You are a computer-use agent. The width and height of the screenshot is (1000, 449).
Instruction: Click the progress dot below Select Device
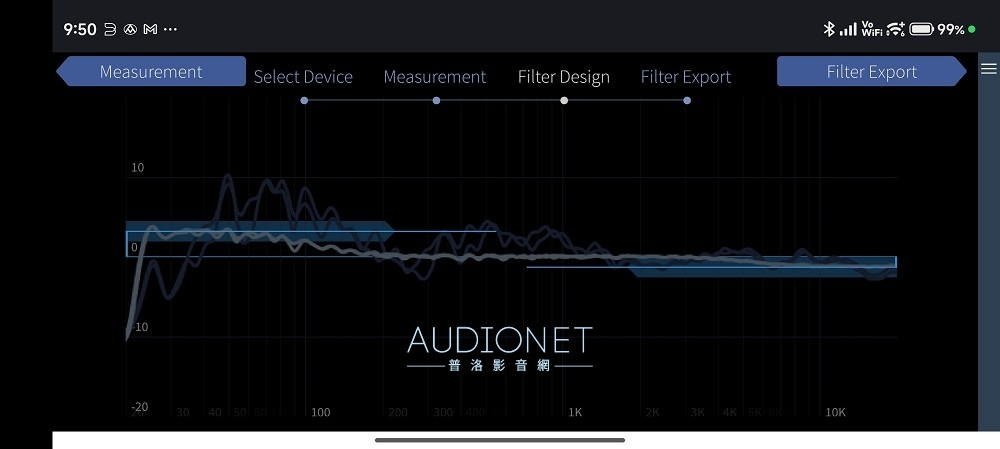304,100
